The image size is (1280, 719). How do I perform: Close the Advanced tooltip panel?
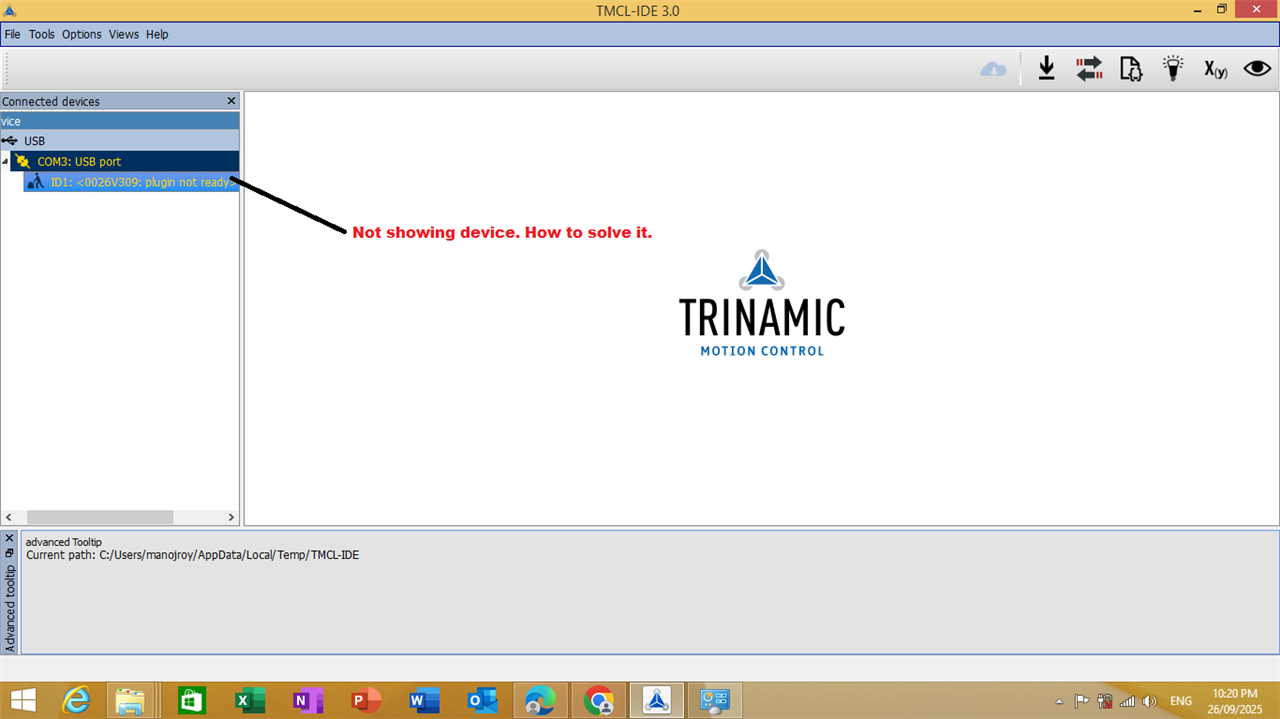click(10, 537)
